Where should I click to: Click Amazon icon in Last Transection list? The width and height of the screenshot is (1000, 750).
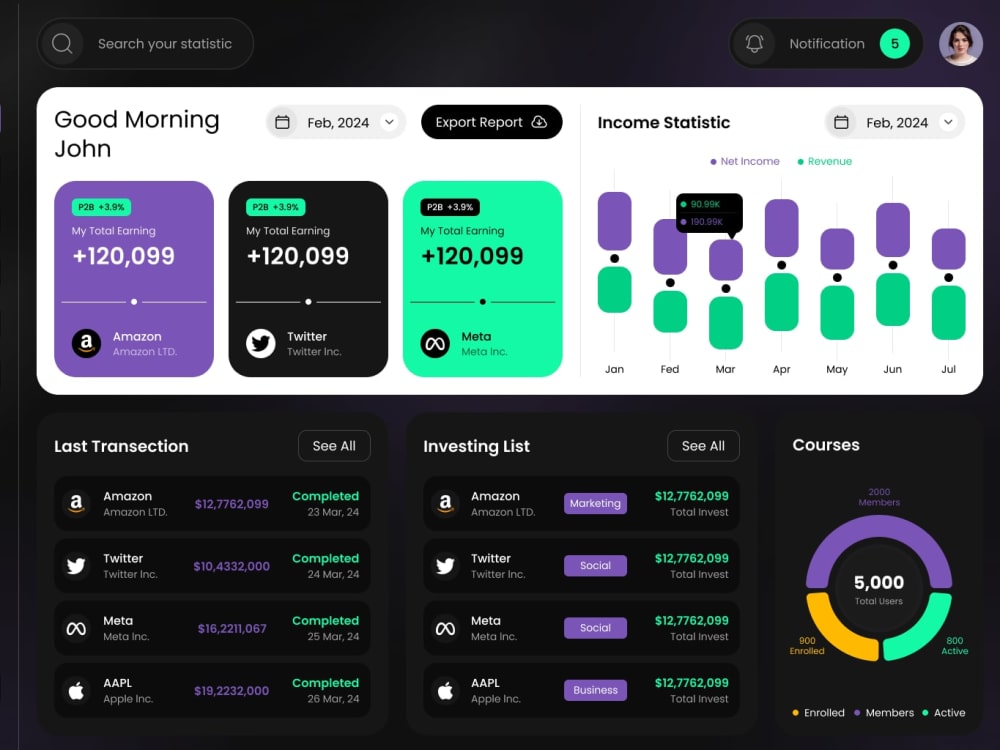[x=77, y=503]
